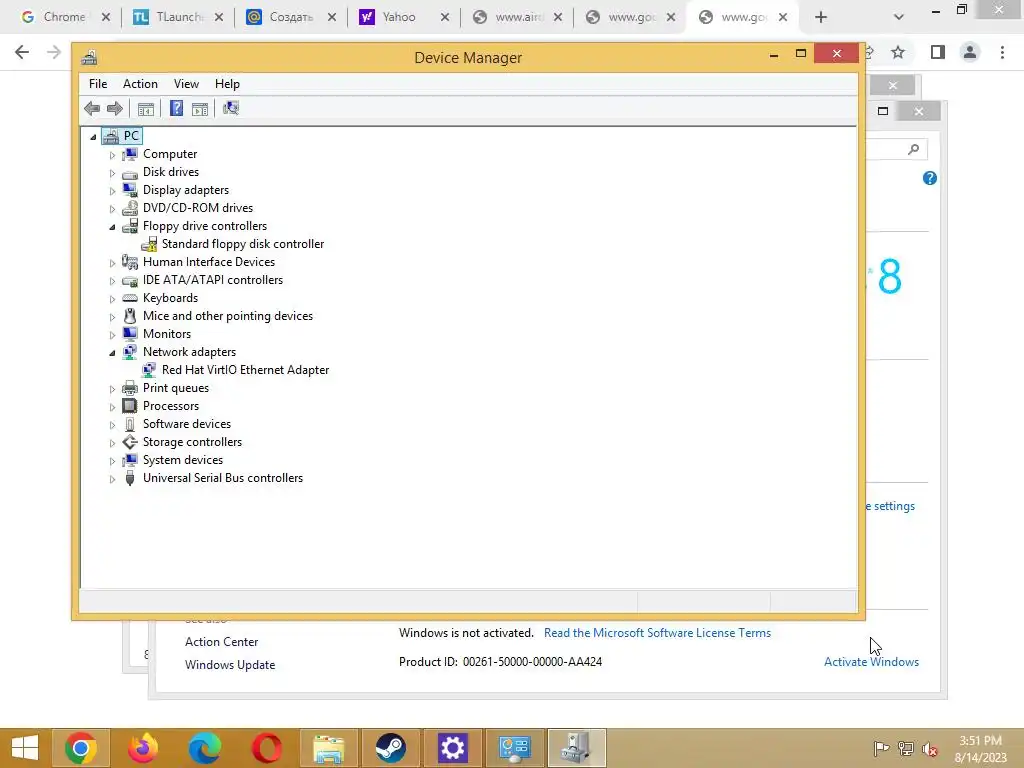The width and height of the screenshot is (1024, 768).
Task: Open Read the Microsoft Software License Terms link
Action: 657,633
